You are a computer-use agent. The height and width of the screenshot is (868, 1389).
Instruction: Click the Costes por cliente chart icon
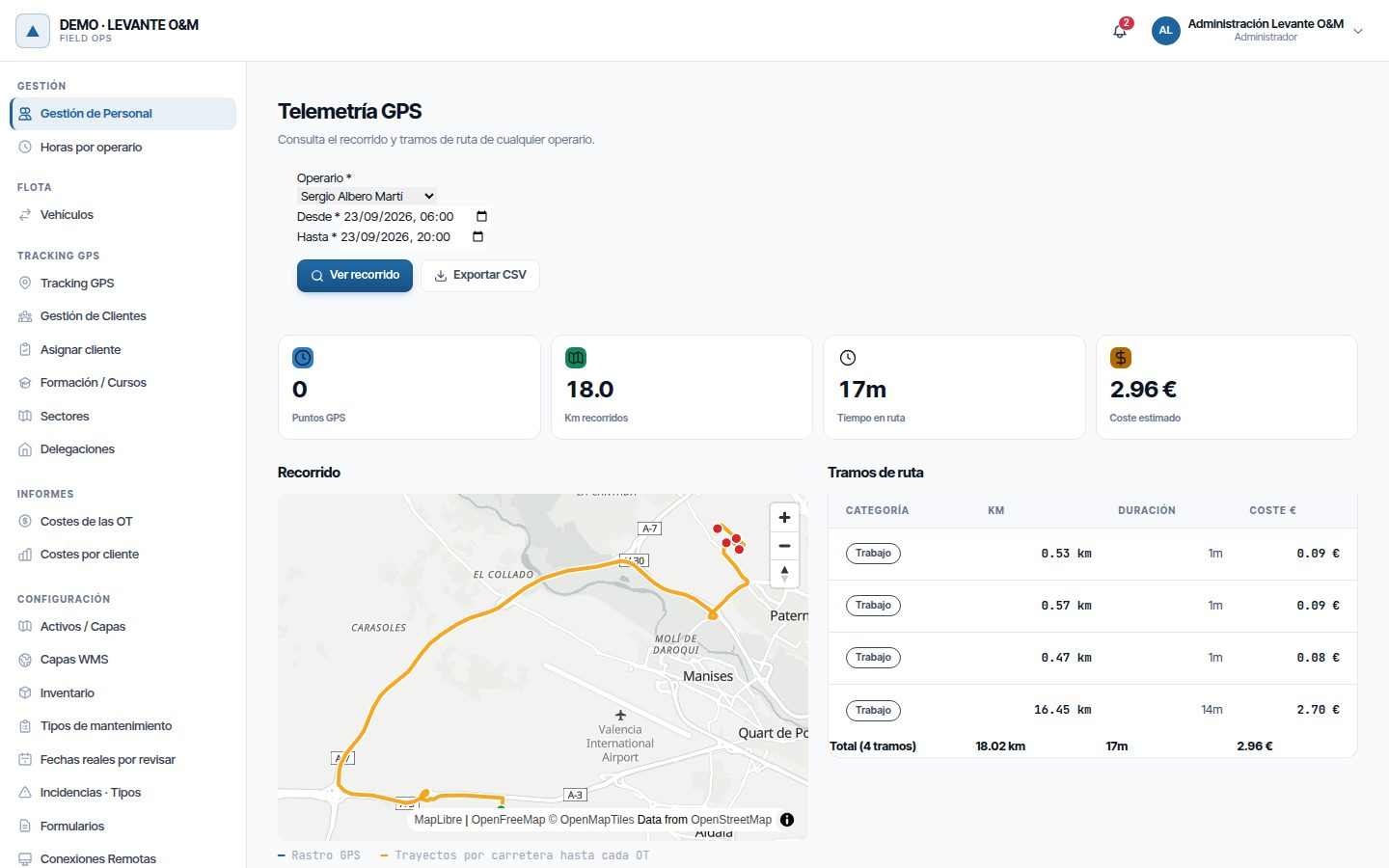click(25, 555)
